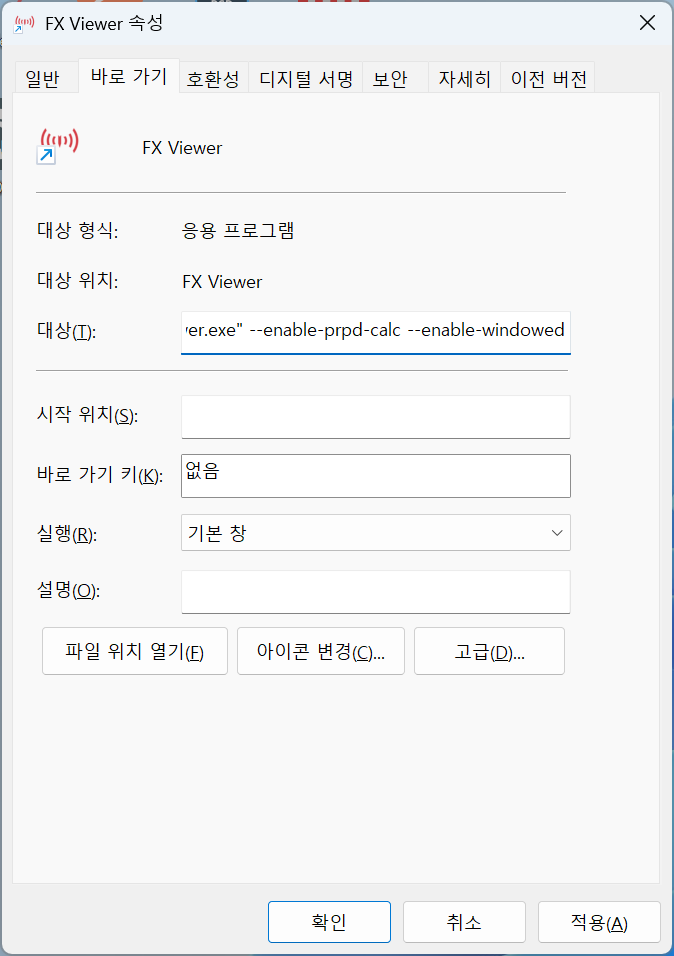
Task: Click the 대상 위치 value FX Viewer
Action: pyautogui.click(x=222, y=282)
